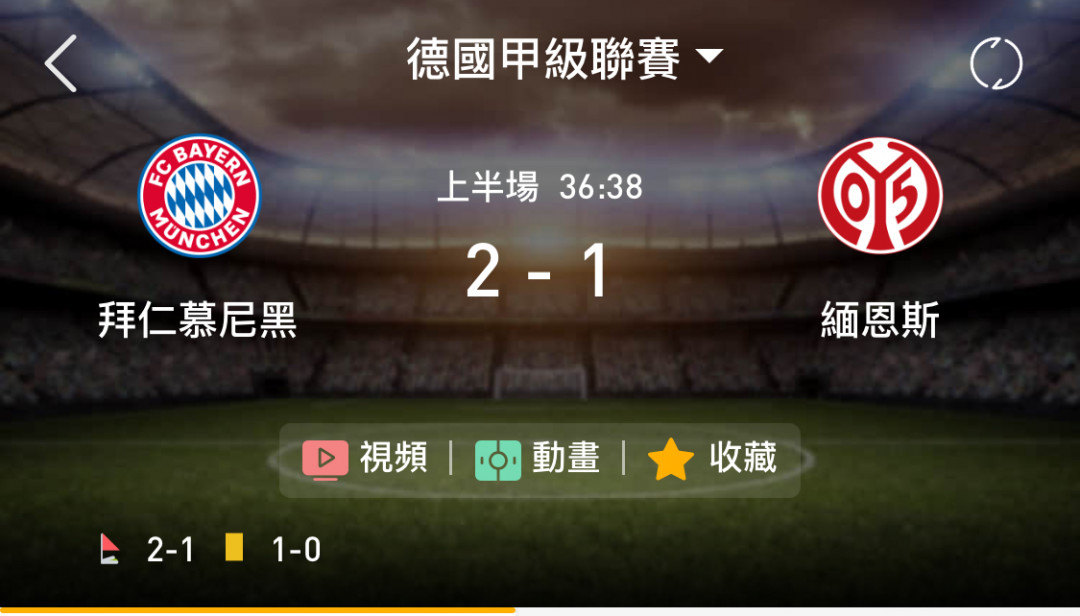Open 拜仁慕尼黑 team name link

pos(198,320)
